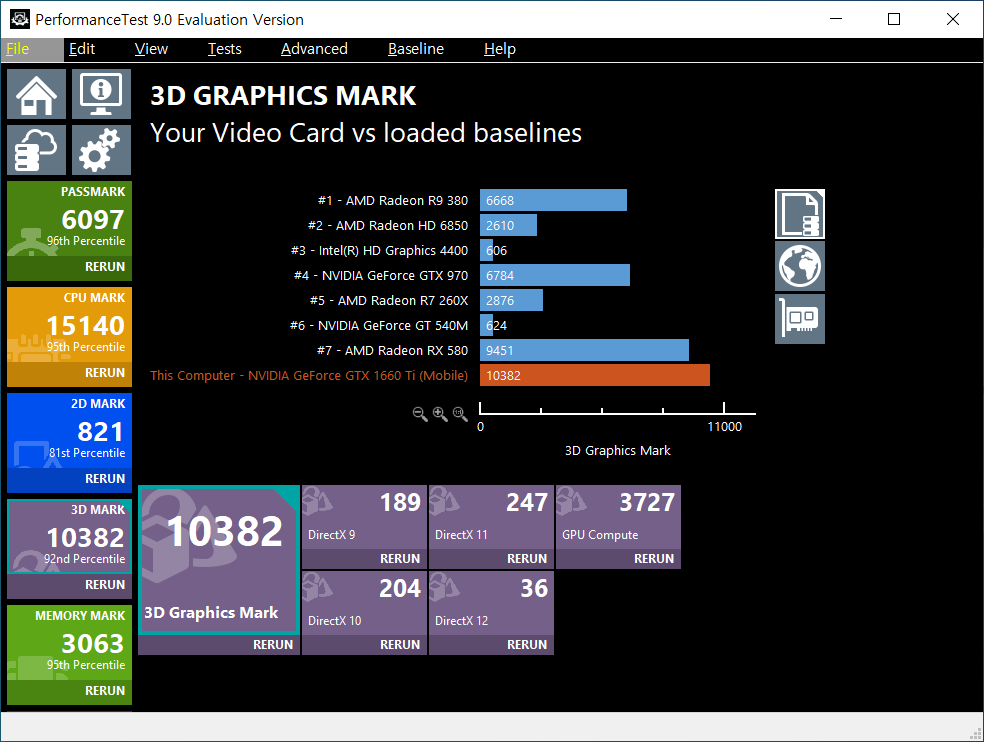Click the Intel HD Graphics 4400 bar
This screenshot has height=742, width=984.
click(486, 250)
